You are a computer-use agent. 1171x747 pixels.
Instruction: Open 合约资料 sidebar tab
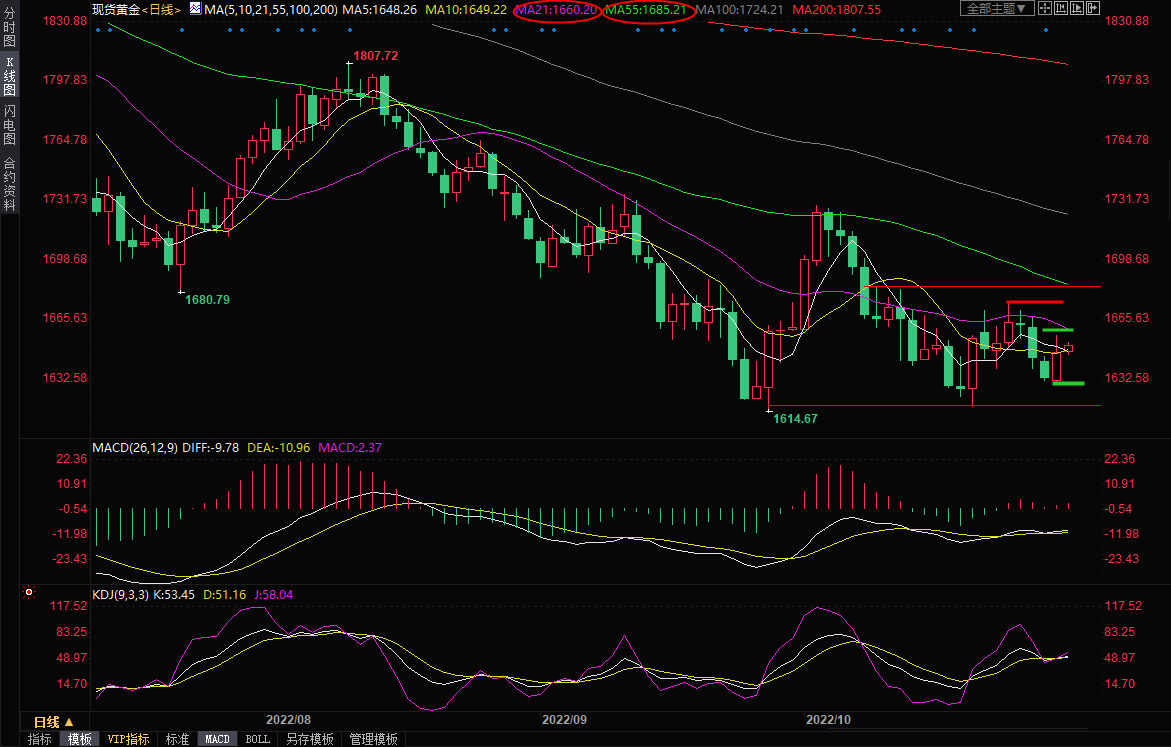click(x=9, y=183)
